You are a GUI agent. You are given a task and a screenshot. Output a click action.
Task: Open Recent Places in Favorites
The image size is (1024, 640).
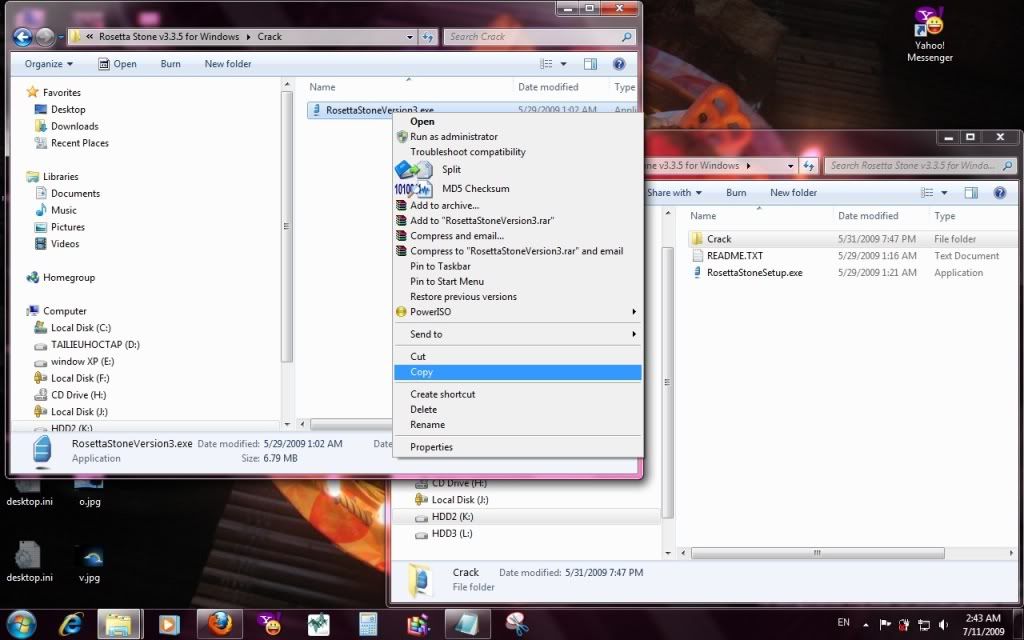click(x=80, y=143)
